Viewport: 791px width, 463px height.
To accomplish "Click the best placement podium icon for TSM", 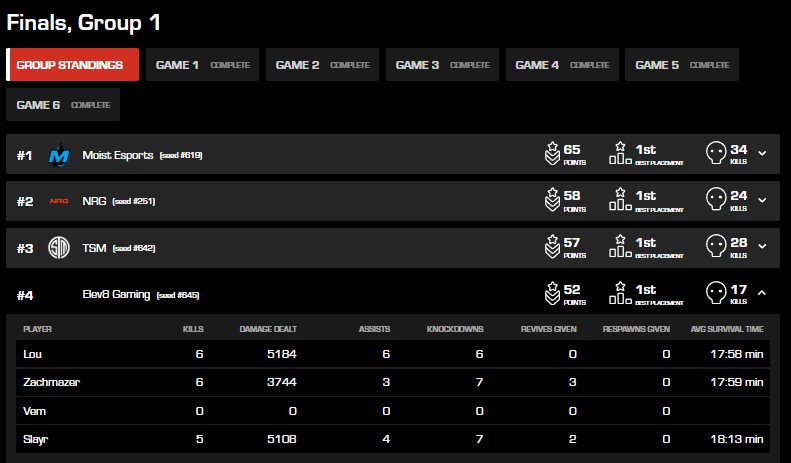I will coord(620,247).
